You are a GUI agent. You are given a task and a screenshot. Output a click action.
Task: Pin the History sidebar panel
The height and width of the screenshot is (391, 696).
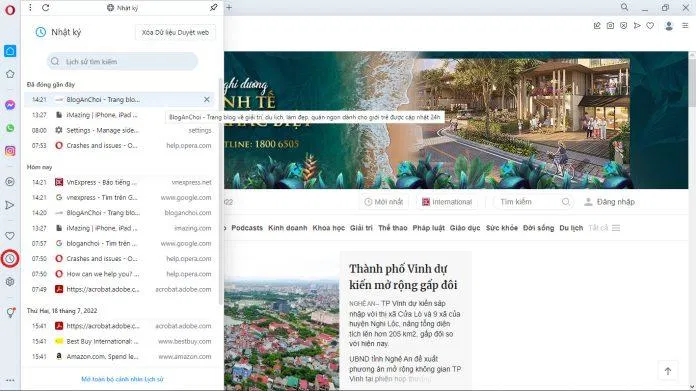[x=214, y=8]
